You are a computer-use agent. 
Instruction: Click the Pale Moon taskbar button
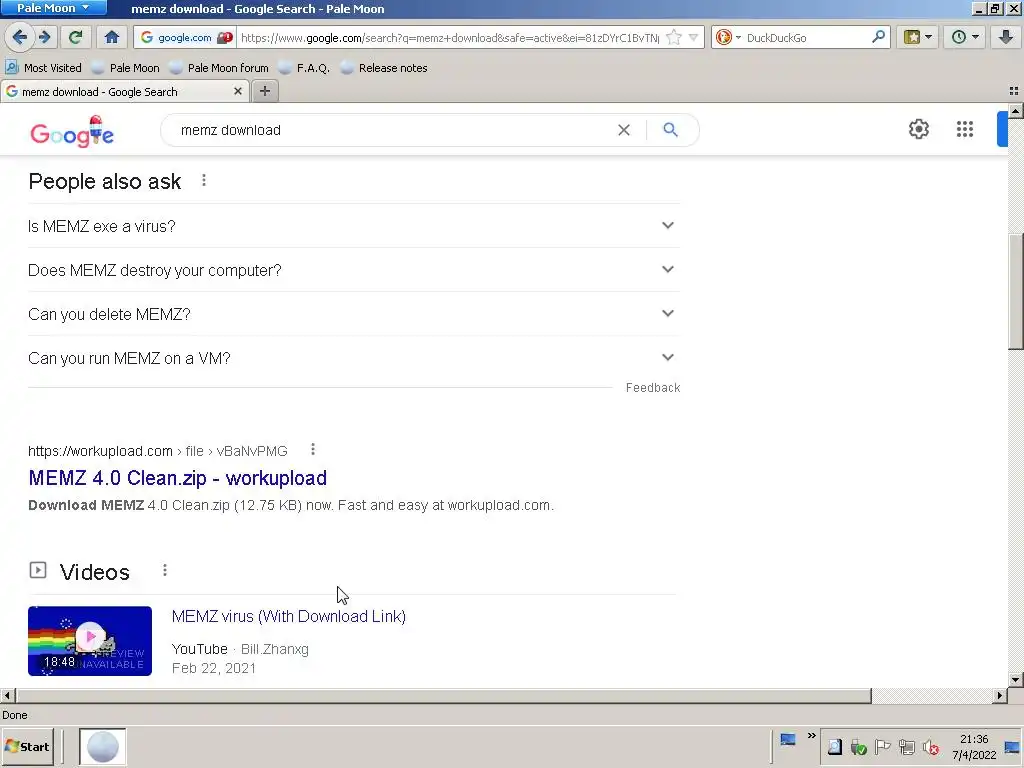coord(103,746)
